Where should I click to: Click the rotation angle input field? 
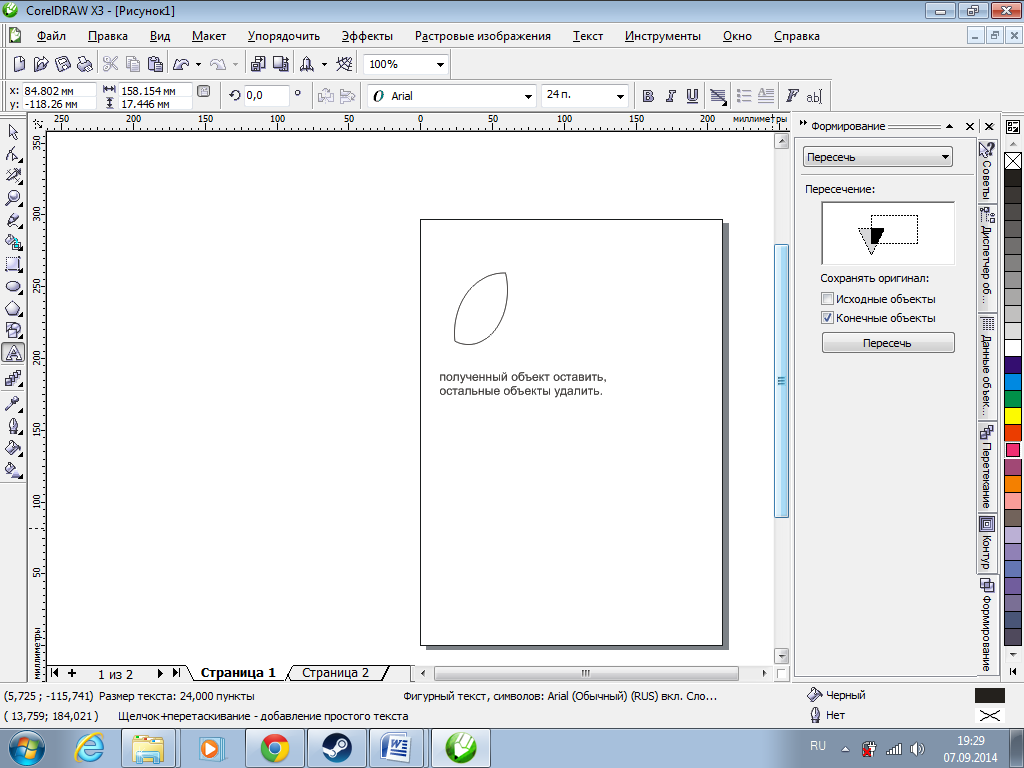point(266,95)
